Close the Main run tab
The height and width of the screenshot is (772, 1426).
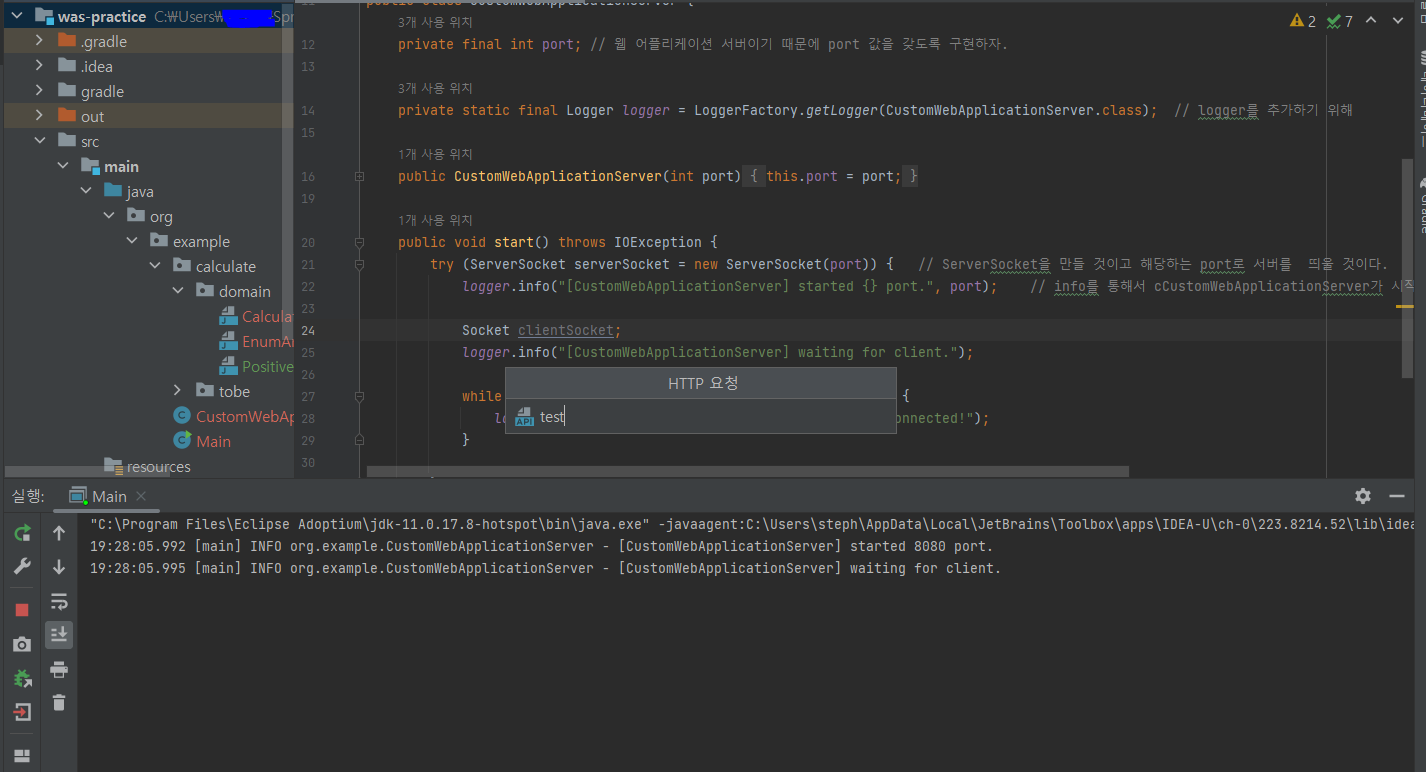[141, 496]
